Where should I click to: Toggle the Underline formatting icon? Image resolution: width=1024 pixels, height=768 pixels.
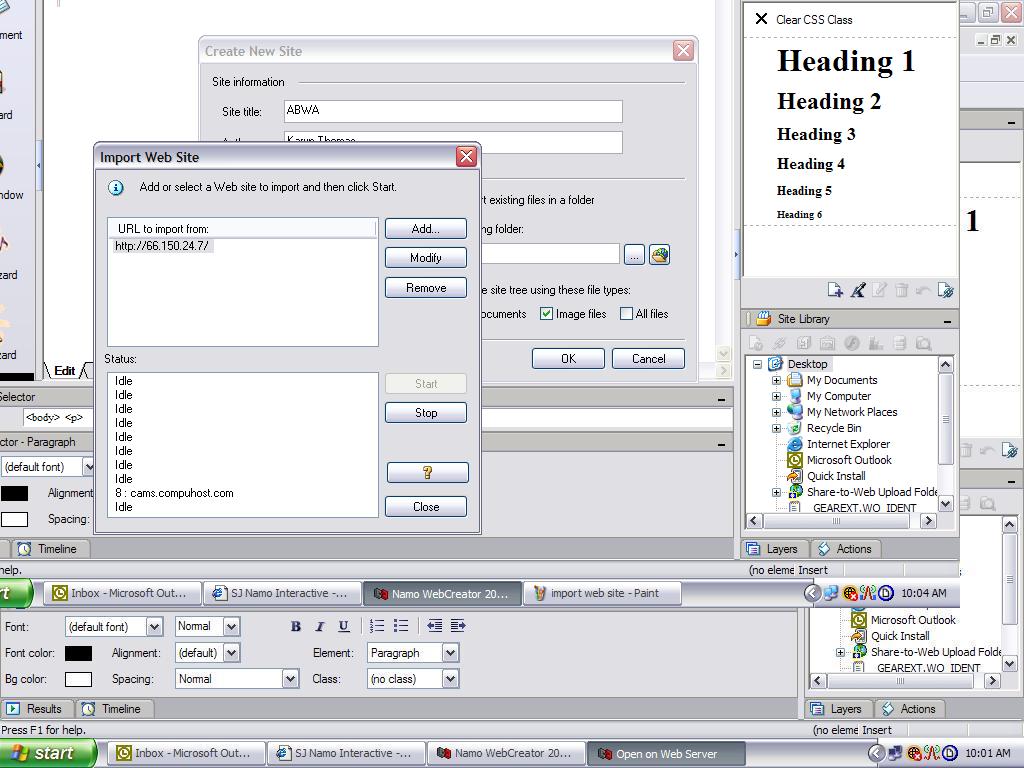tap(344, 626)
